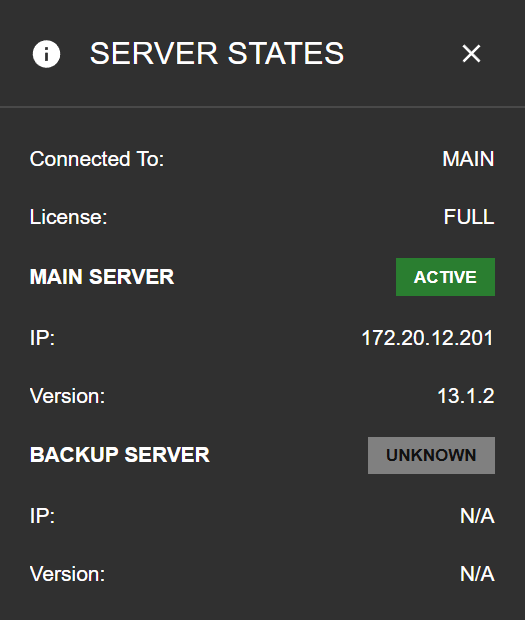Viewport: 525px width, 620px height.
Task: Click the Connected To label
Action: 97,159
